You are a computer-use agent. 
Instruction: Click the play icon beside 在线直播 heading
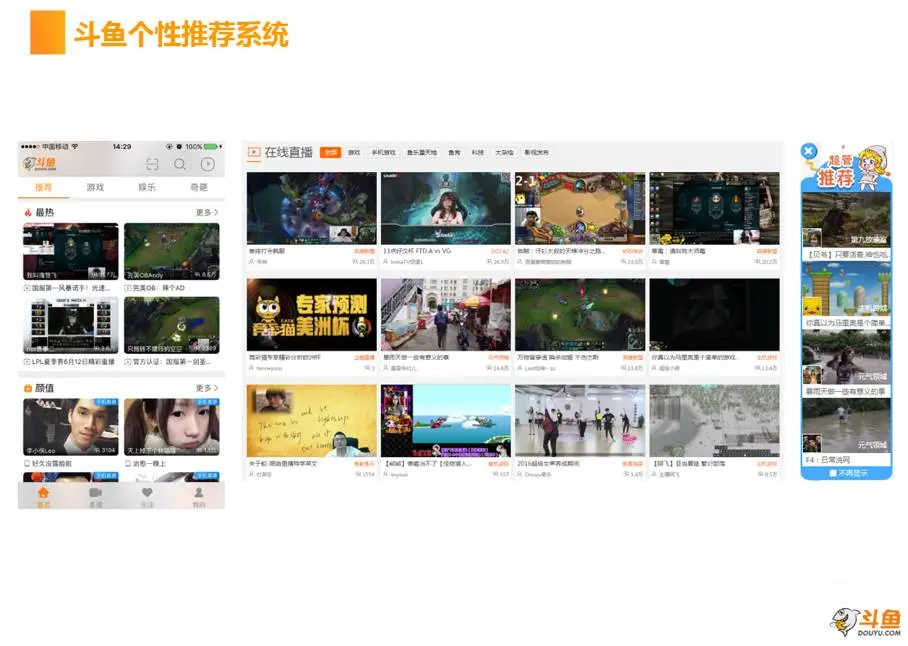point(254,152)
